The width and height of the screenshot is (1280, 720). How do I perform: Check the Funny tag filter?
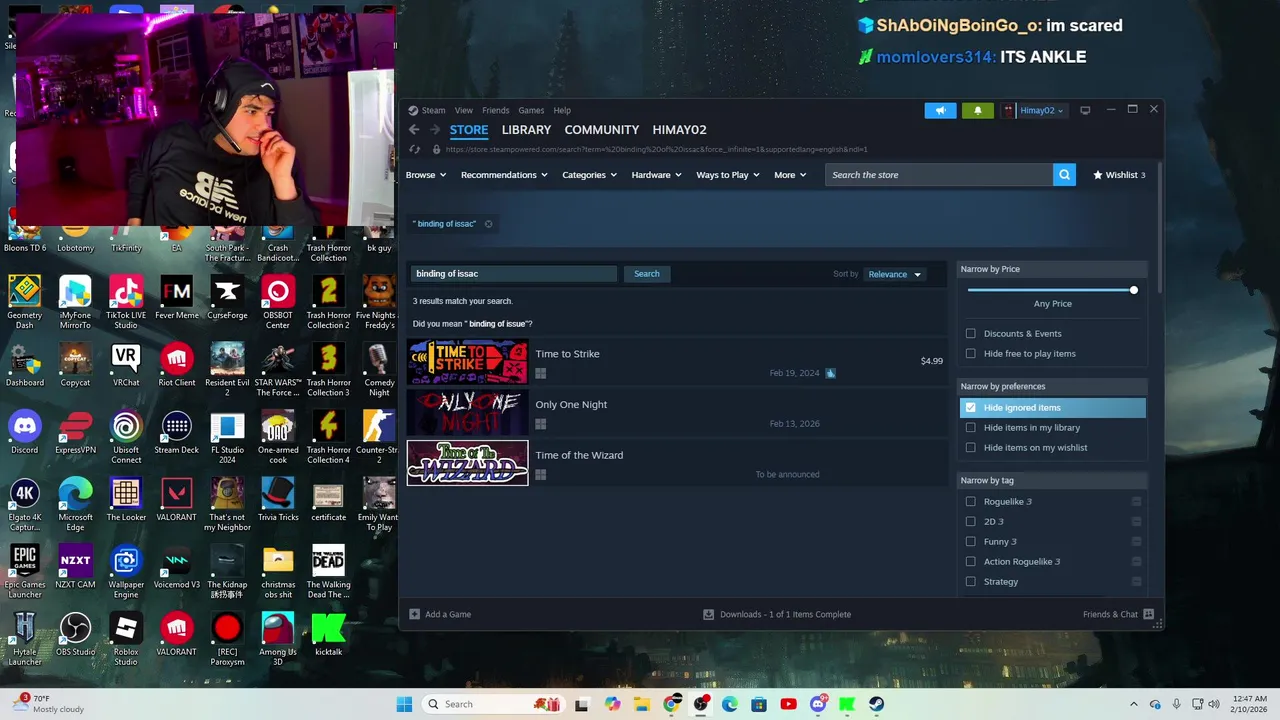click(970, 542)
